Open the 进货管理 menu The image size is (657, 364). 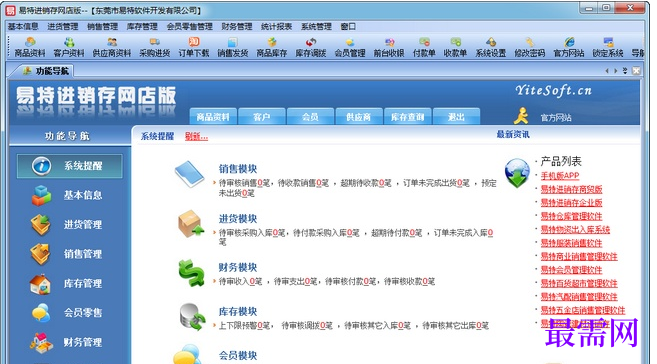click(x=63, y=26)
